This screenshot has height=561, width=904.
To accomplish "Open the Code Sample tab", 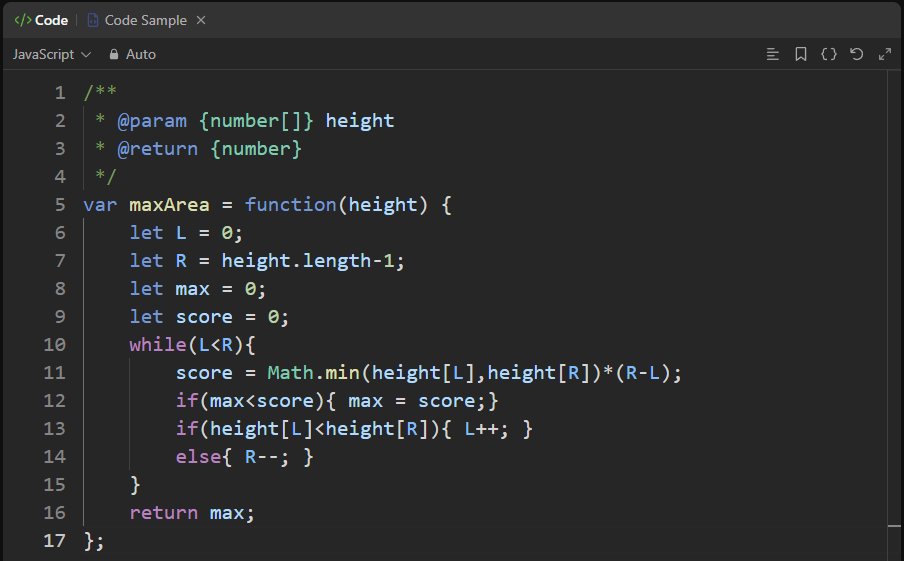I will point(137,20).
